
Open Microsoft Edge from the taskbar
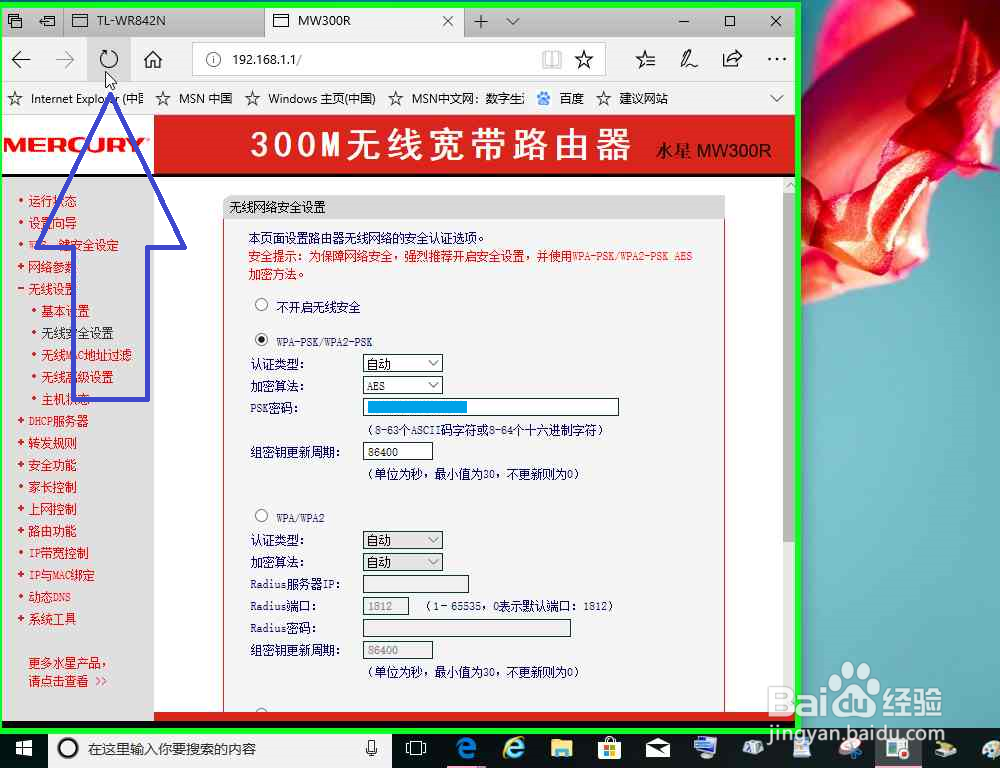click(x=466, y=748)
